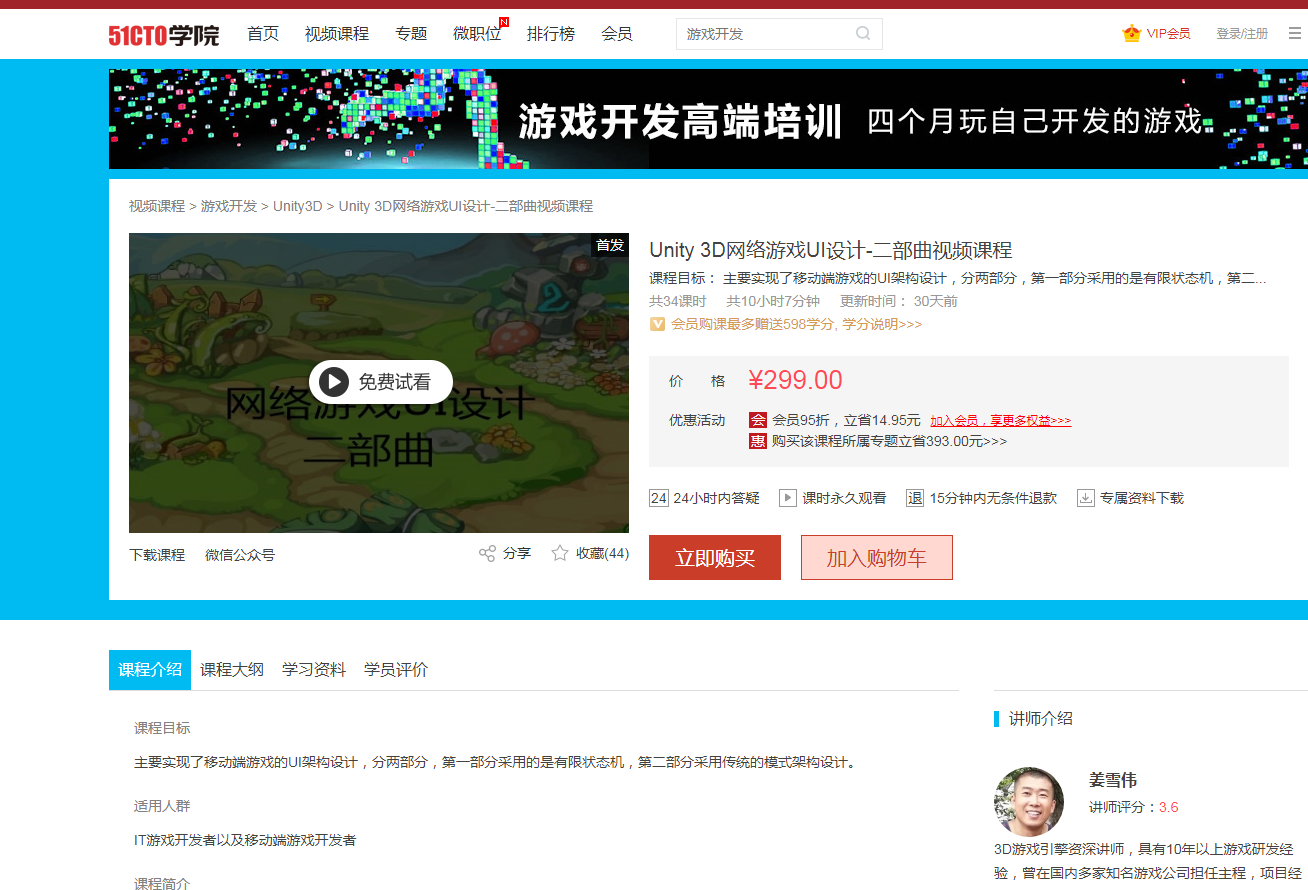Open the 会员 nav item
Viewport: 1308px width, 890px height.
(x=617, y=34)
